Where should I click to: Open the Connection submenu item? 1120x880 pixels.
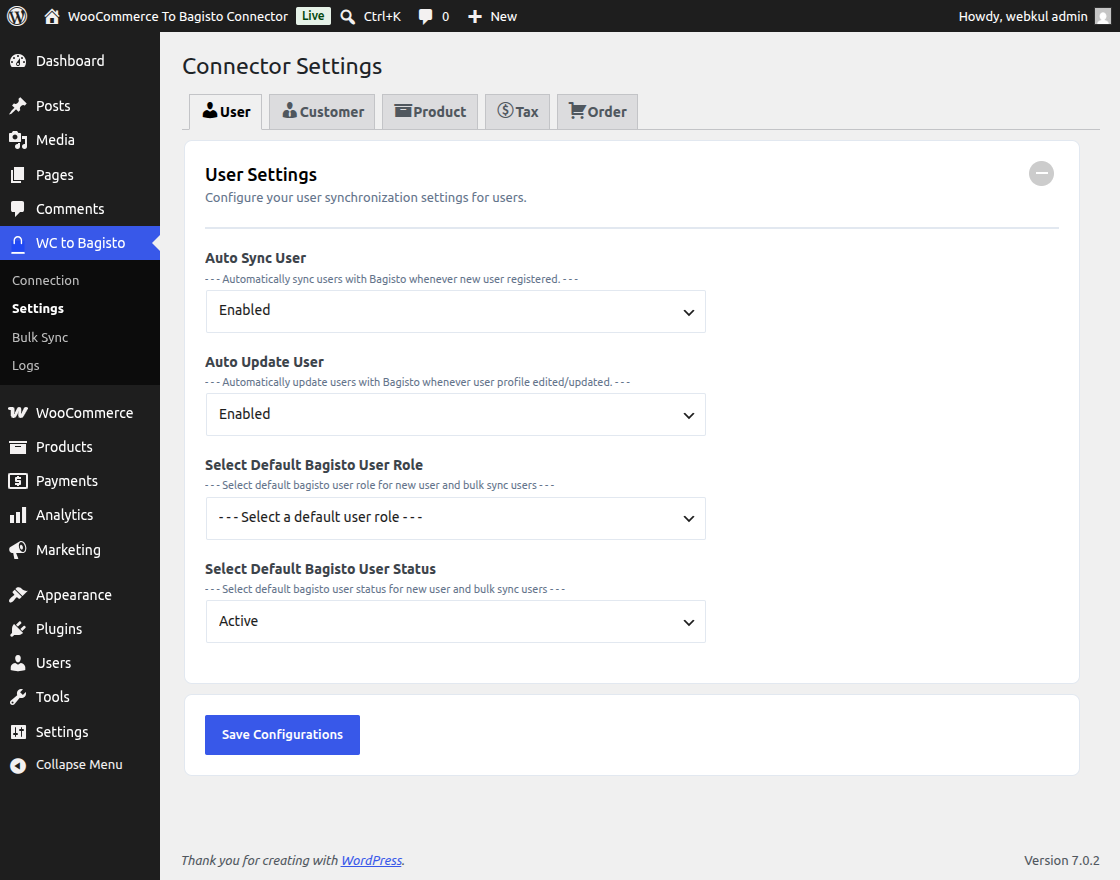coord(46,281)
